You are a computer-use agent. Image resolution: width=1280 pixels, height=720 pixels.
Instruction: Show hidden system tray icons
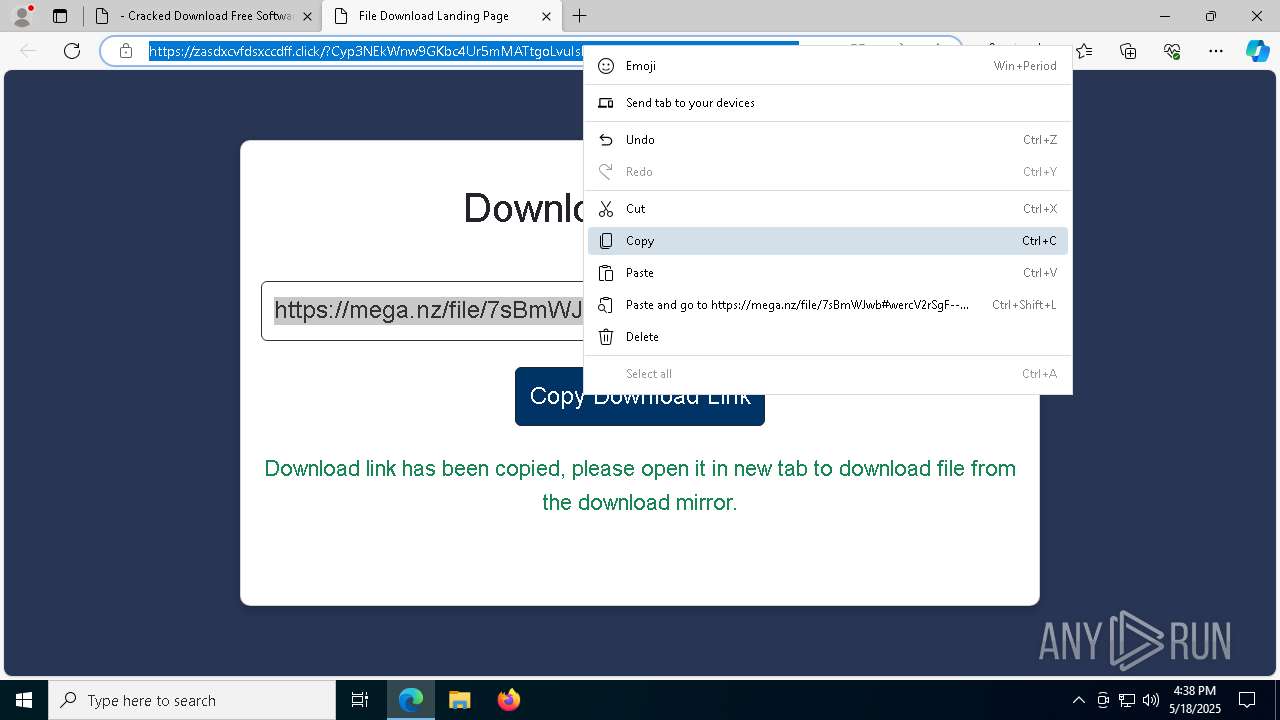[x=1078, y=700]
